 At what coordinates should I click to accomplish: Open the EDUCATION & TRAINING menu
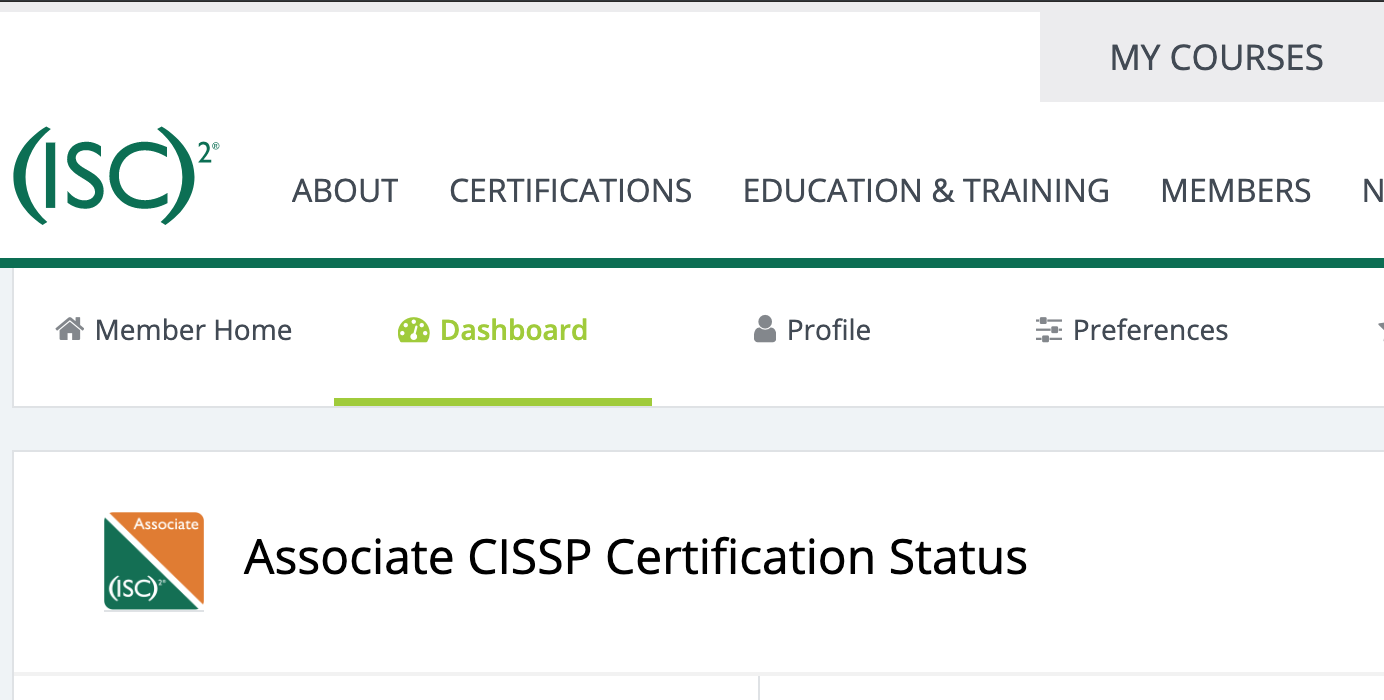(x=926, y=190)
